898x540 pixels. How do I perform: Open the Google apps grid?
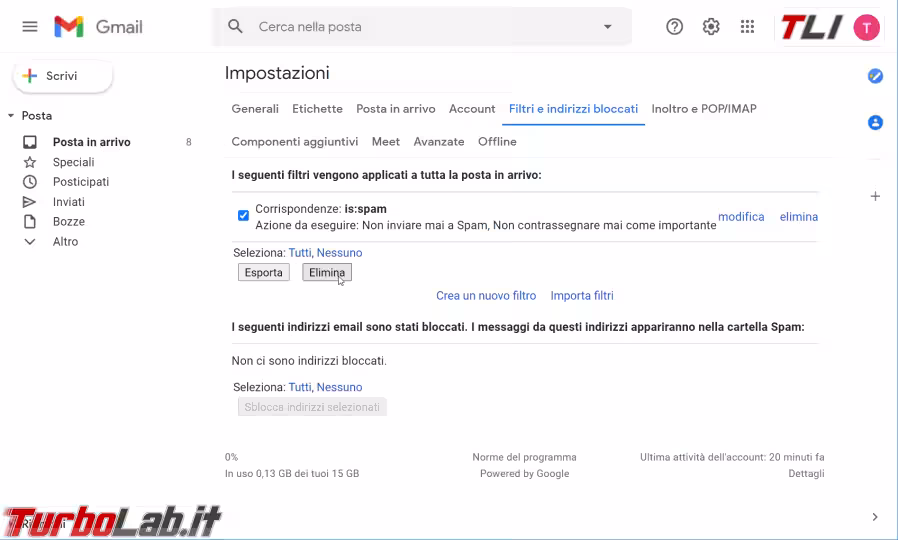747,27
